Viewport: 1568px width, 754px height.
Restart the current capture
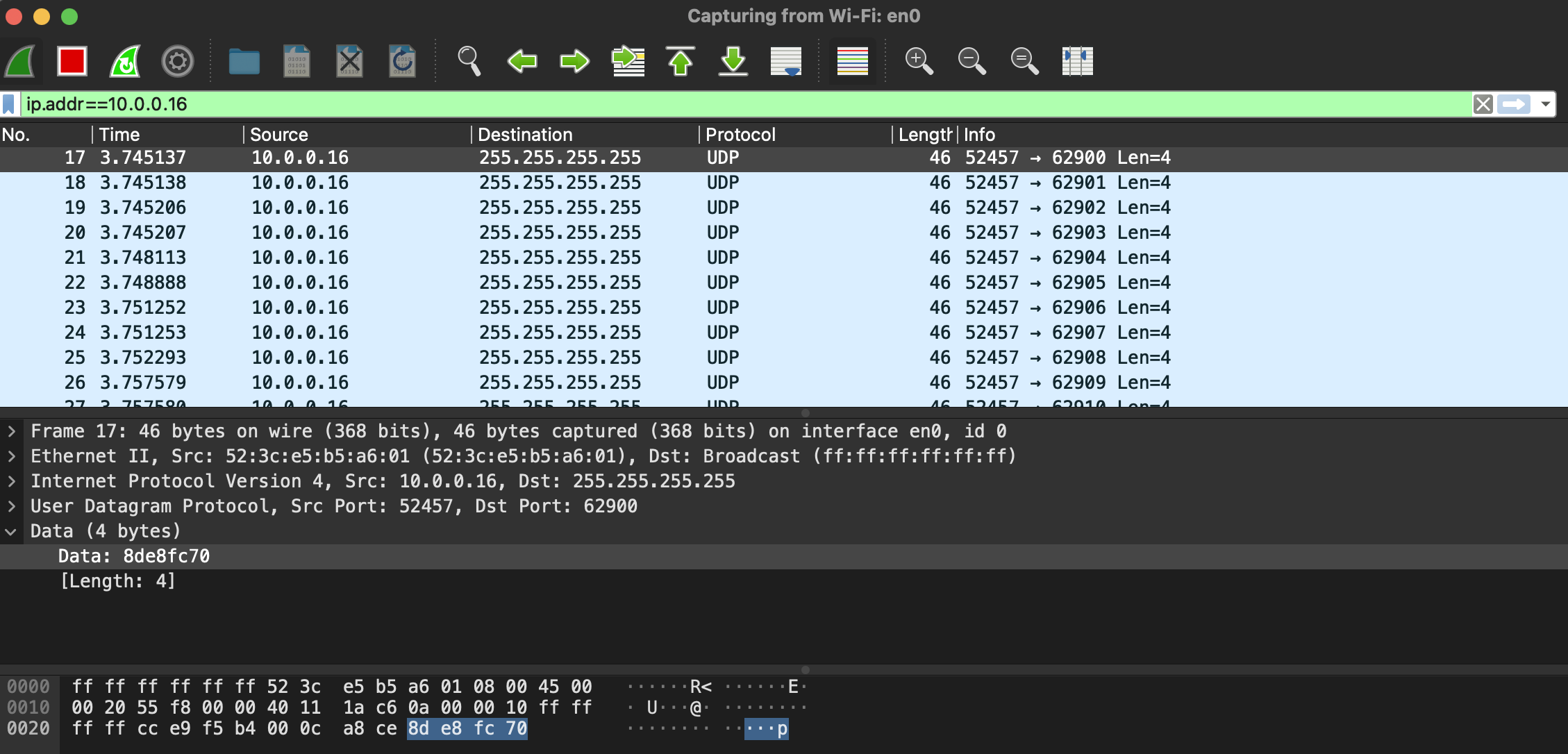coord(126,61)
